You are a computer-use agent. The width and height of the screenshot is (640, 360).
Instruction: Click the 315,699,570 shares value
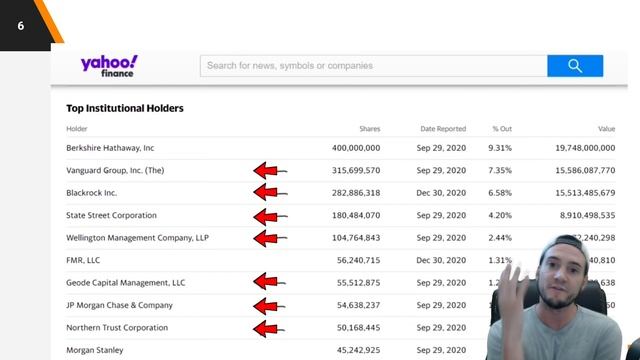click(x=356, y=170)
